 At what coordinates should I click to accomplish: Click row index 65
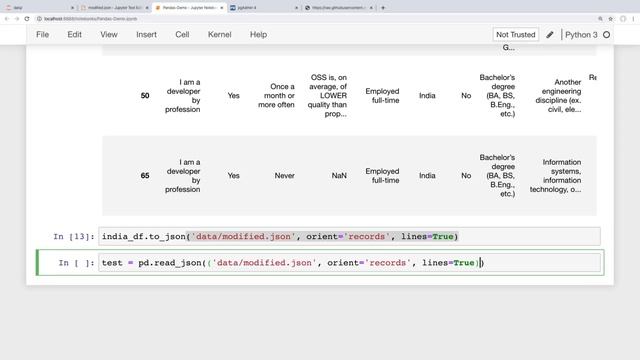coord(145,176)
